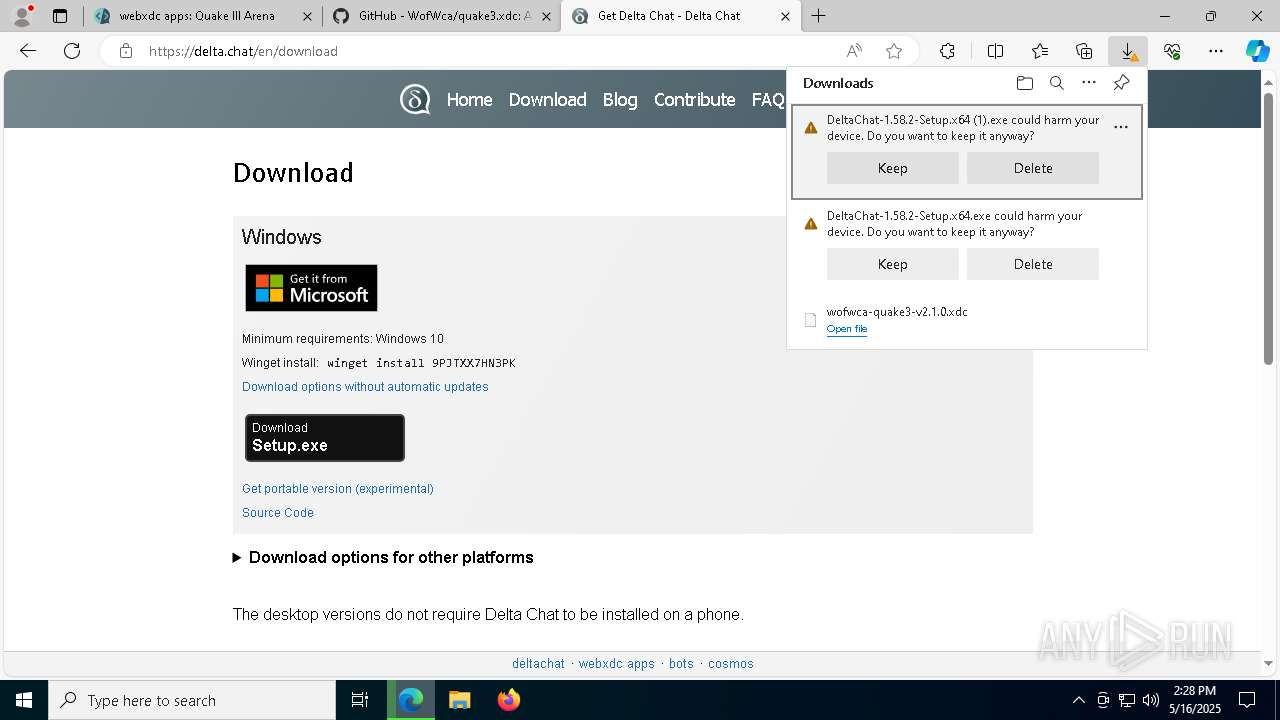Open File Explorer from taskbar
Viewport: 1280px width, 720px height.
[459, 700]
